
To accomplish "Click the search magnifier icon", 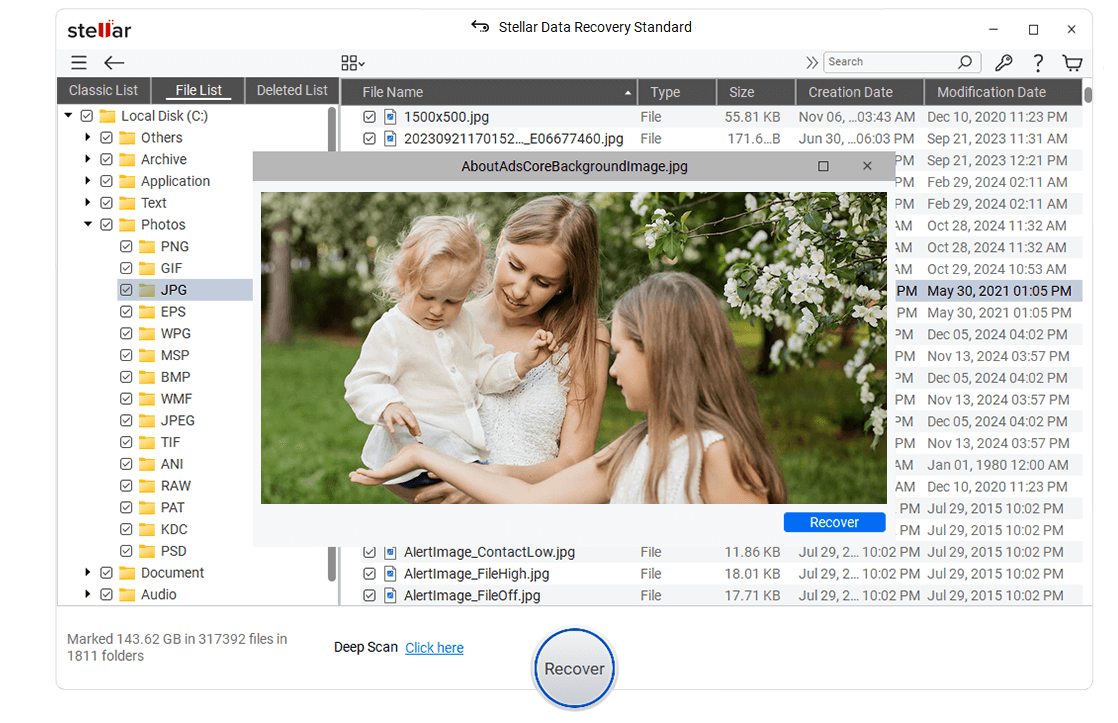I will [965, 61].
